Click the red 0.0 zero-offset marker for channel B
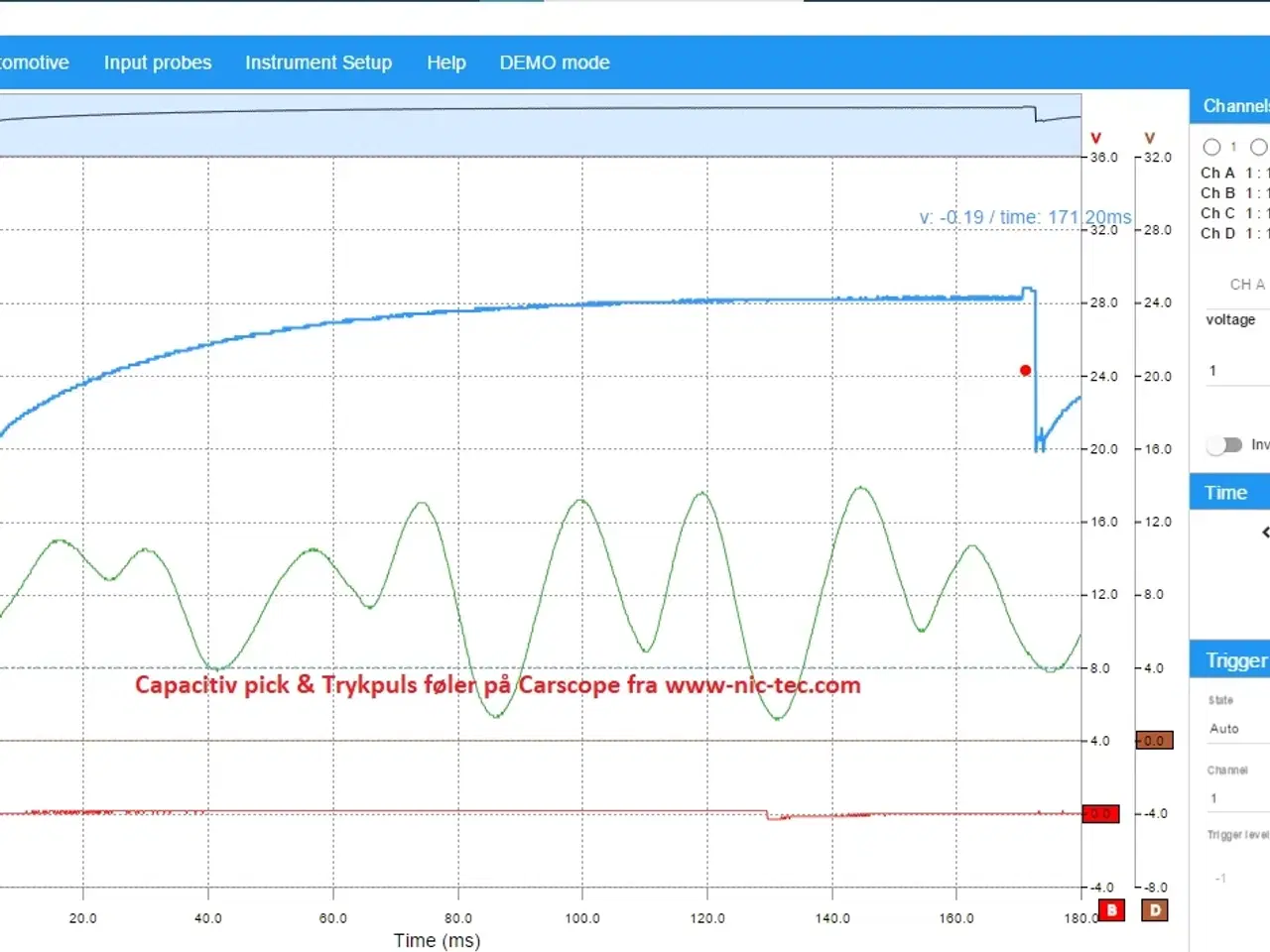Image resolution: width=1270 pixels, height=952 pixels. pyautogui.click(x=1100, y=814)
